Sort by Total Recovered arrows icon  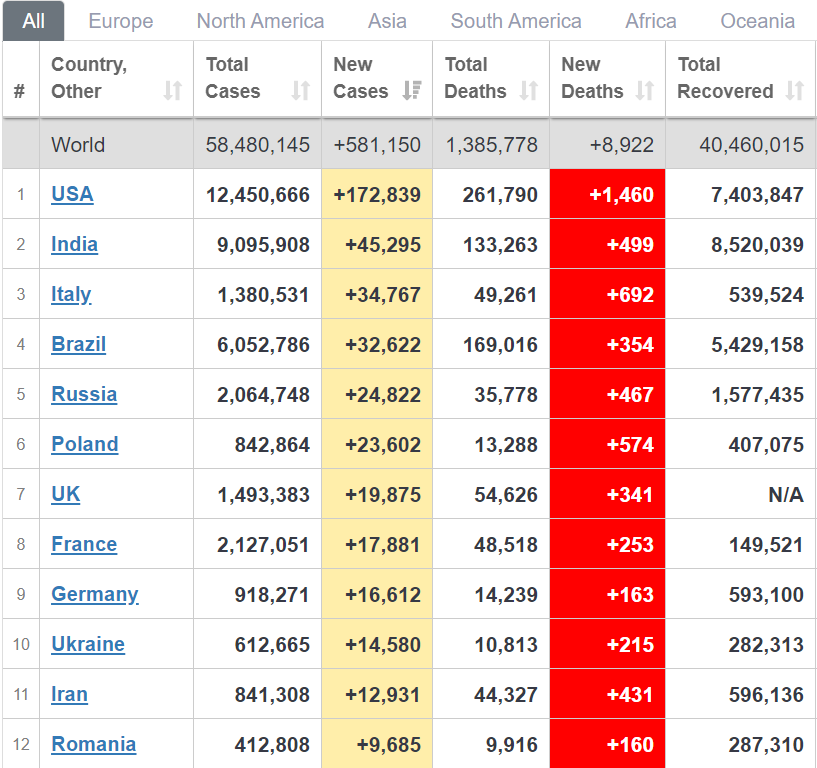pos(795,91)
